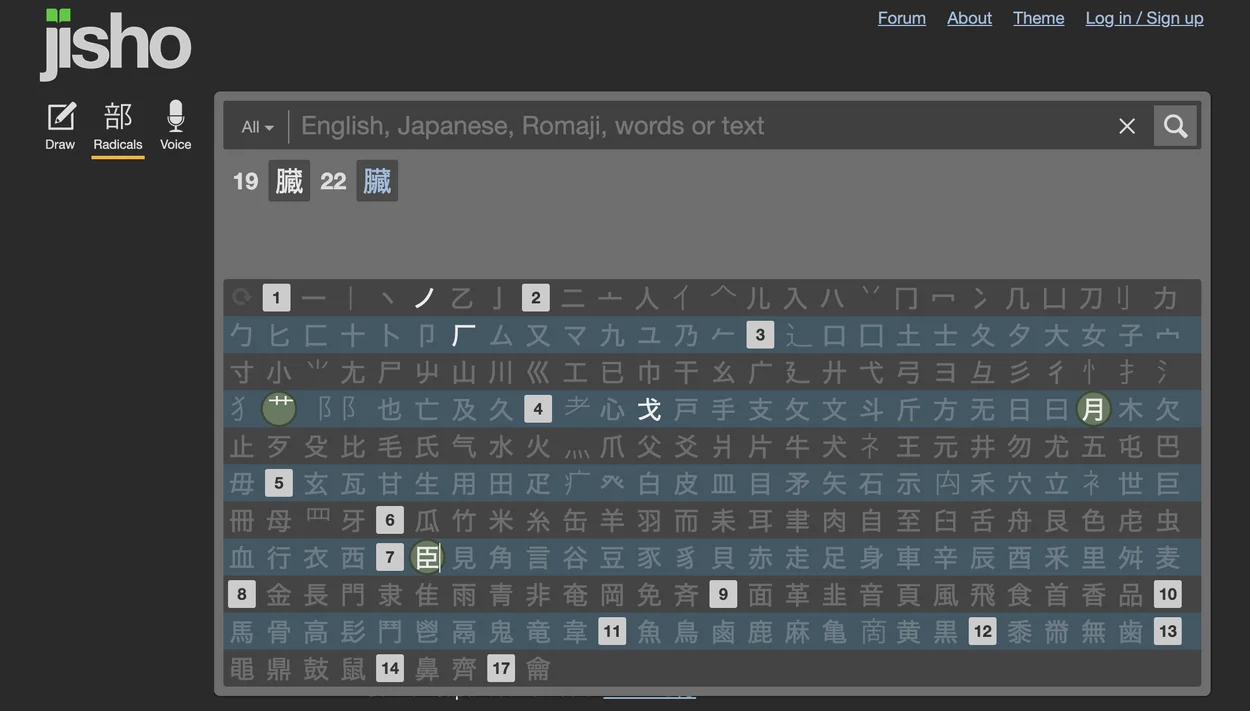
Task: Open the All search filter dropdown
Action: [257, 127]
